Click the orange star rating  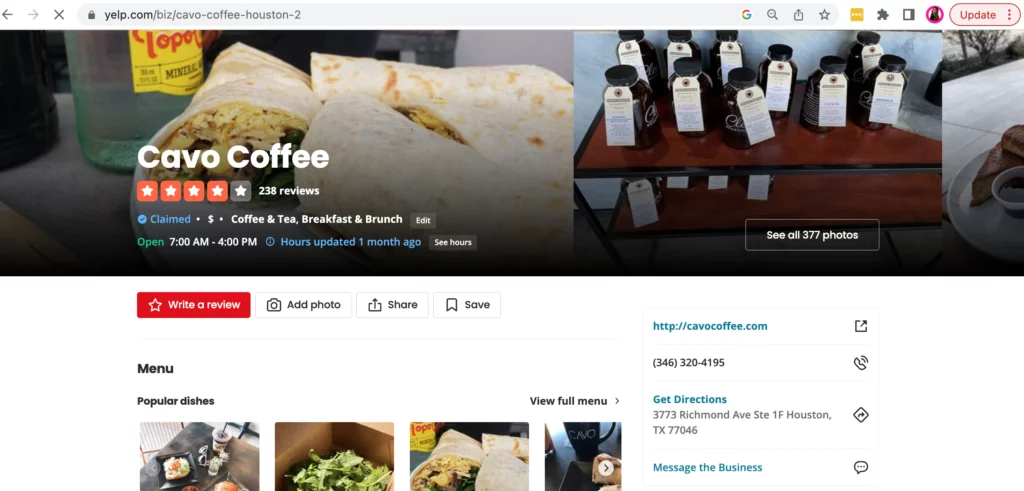point(194,191)
